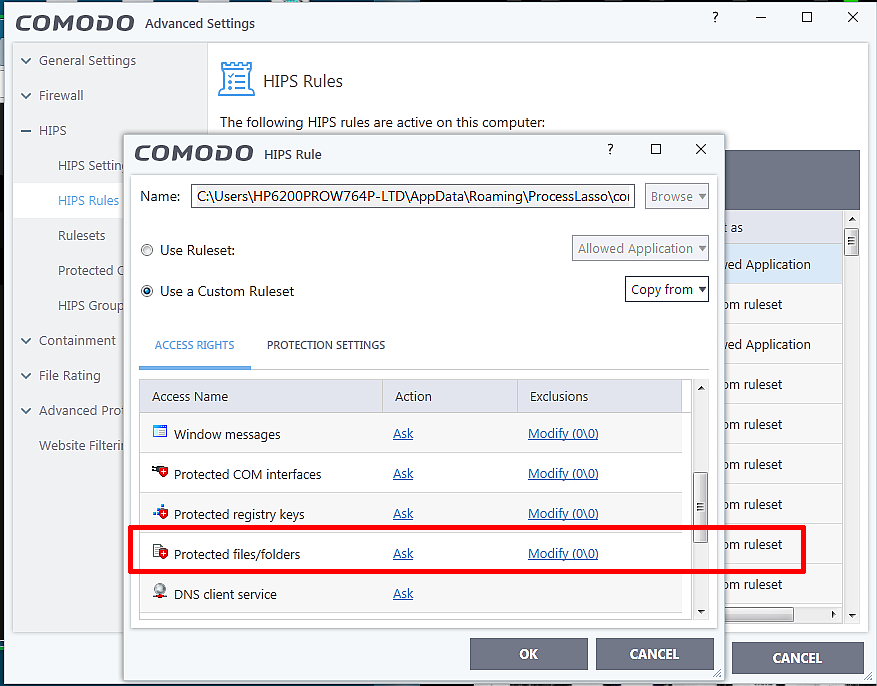Image resolution: width=877 pixels, height=686 pixels.
Task: Expand General Settings in sidebar
Action: tap(26, 60)
